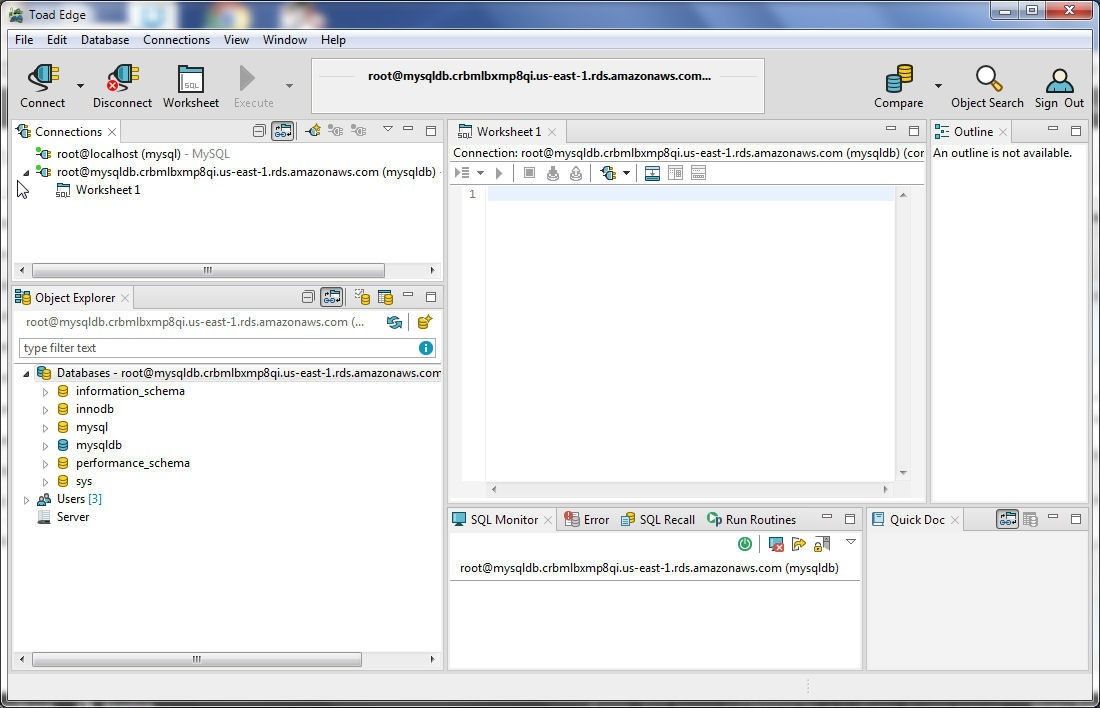Open the Connections menu in the menu bar
The height and width of the screenshot is (708, 1100).
tap(176, 40)
